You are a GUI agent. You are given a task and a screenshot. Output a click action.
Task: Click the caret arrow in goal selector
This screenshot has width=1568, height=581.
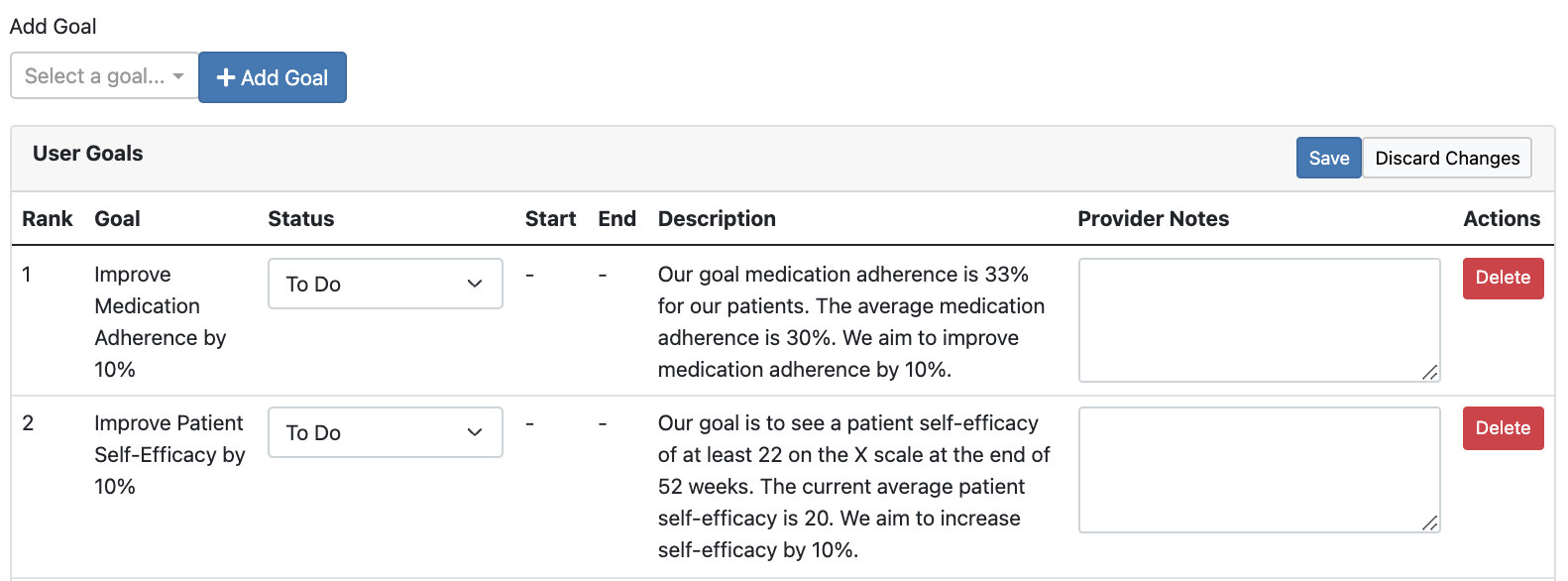click(x=178, y=76)
